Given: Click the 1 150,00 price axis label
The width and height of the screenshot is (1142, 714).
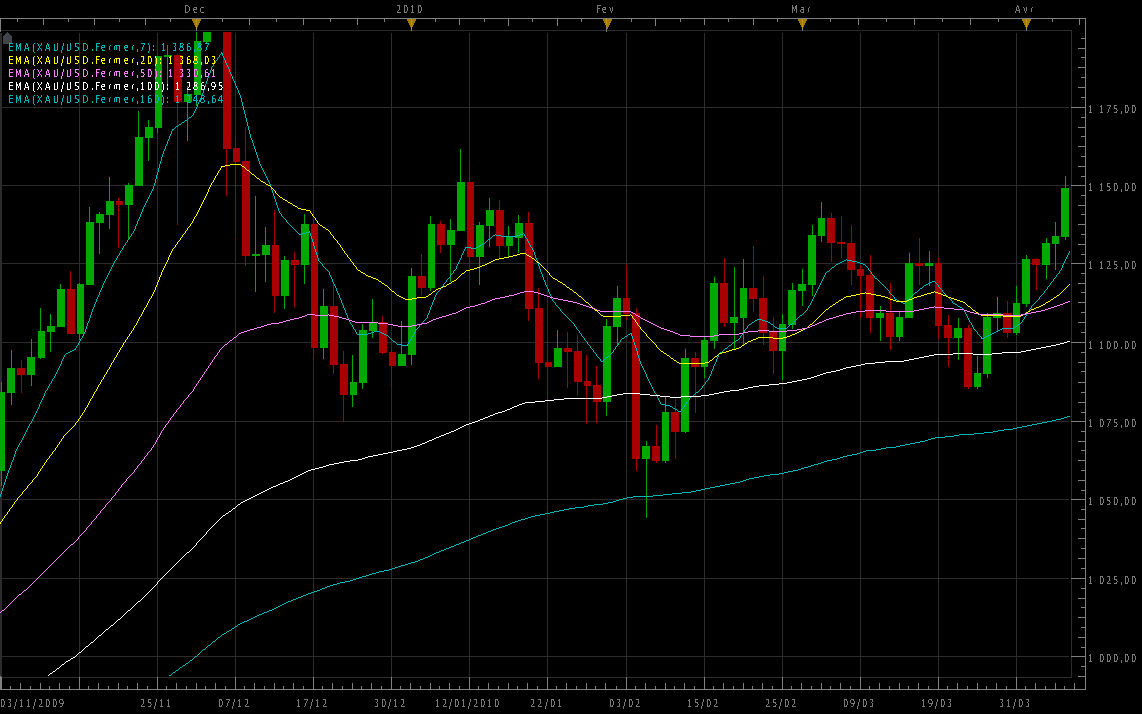Looking at the screenshot, I should (x=1112, y=187).
